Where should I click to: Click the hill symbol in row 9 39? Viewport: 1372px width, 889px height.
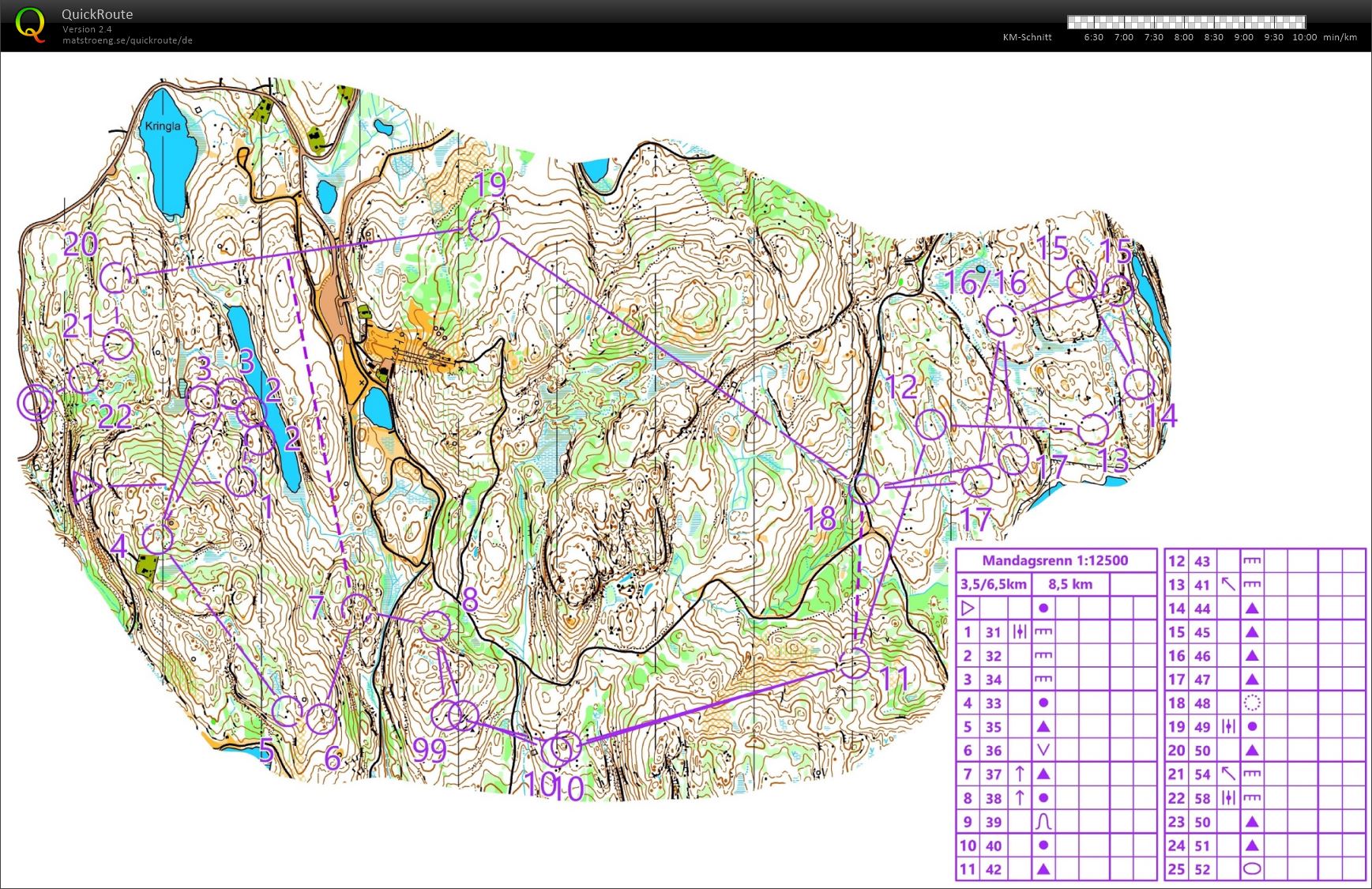click(x=1043, y=821)
